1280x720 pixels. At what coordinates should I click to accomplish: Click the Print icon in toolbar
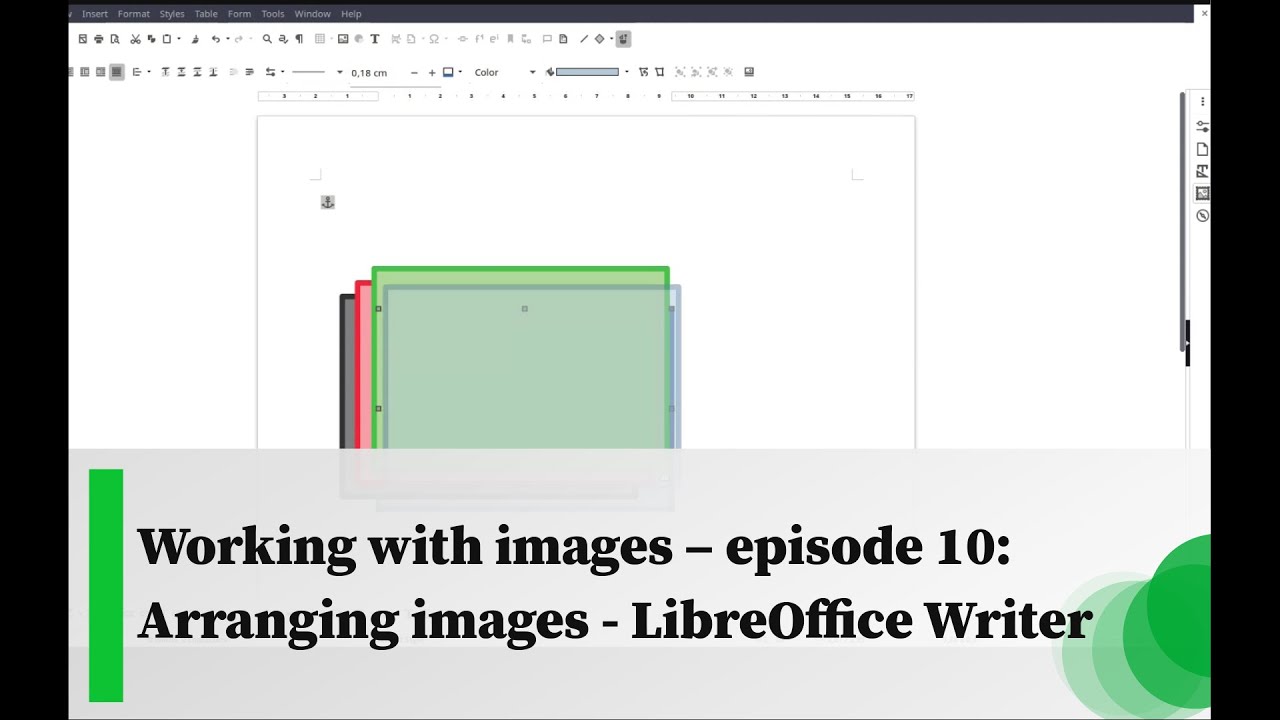(98, 39)
